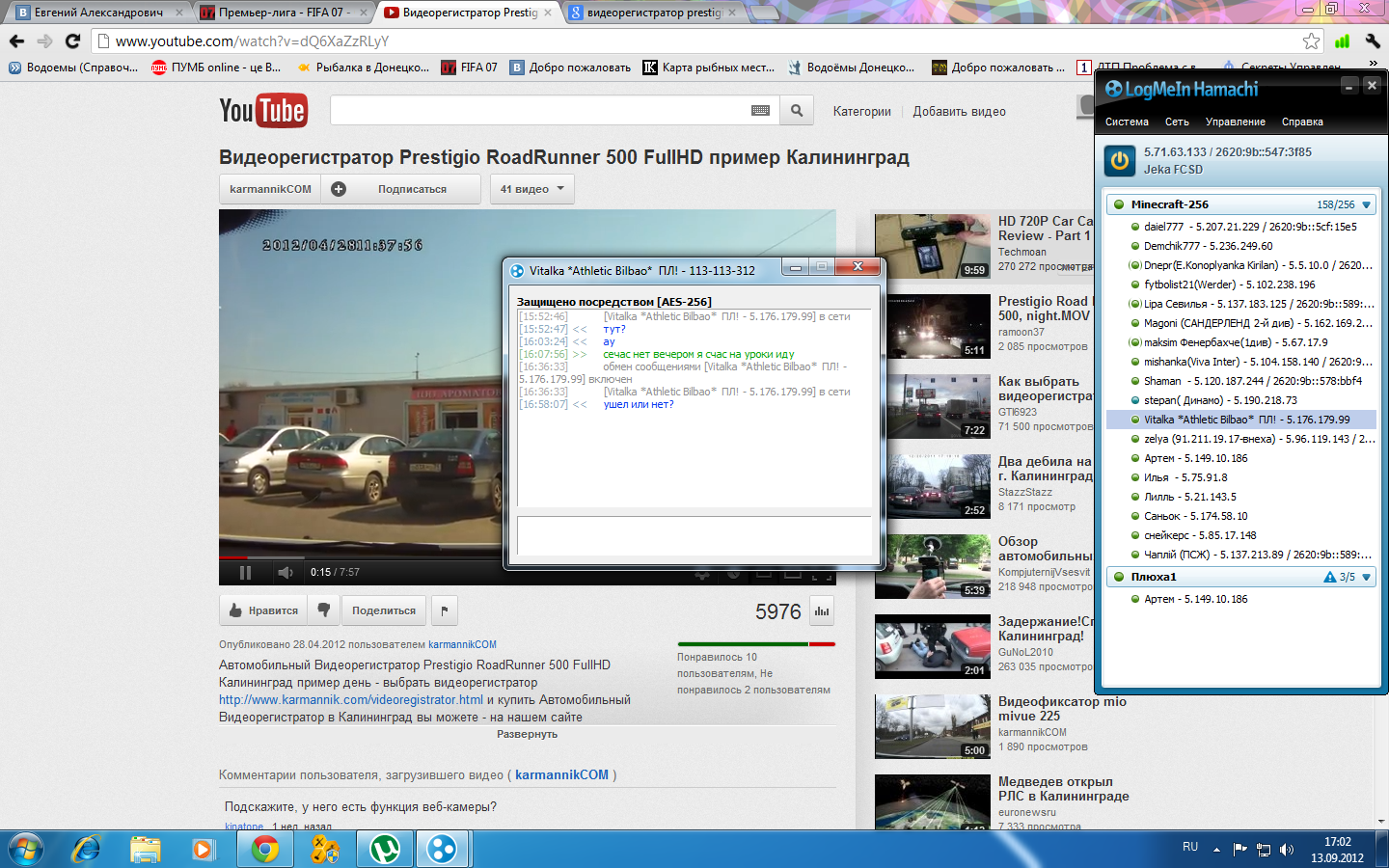Screen dimensions: 1389x868
Task: Click the 'Нравится' like button
Action: [x=263, y=610]
